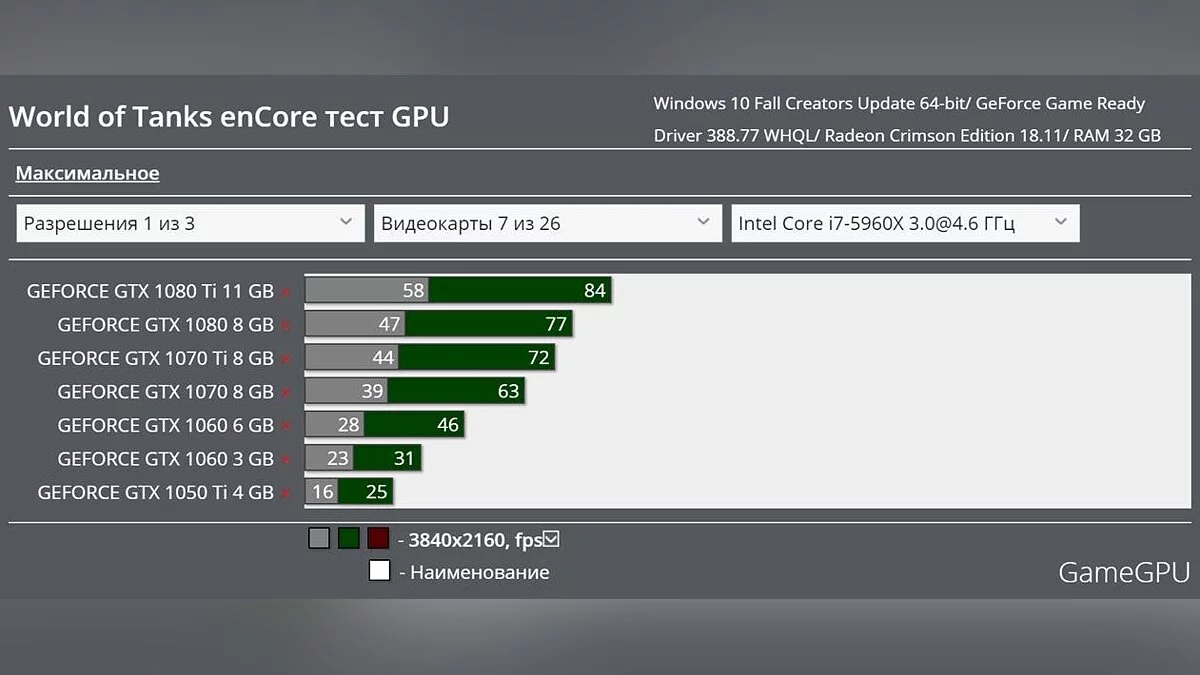
Task: Click the green bar value 72
Action: [x=539, y=358]
